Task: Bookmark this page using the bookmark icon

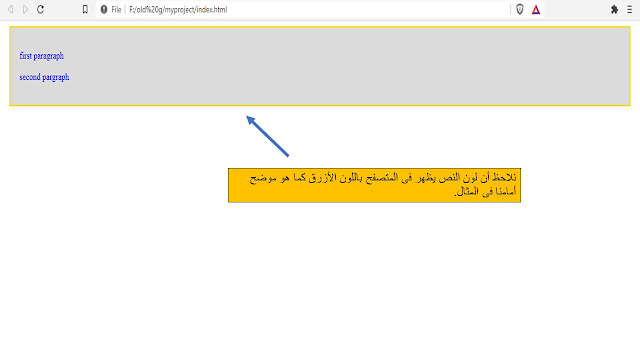Action: [85, 9]
